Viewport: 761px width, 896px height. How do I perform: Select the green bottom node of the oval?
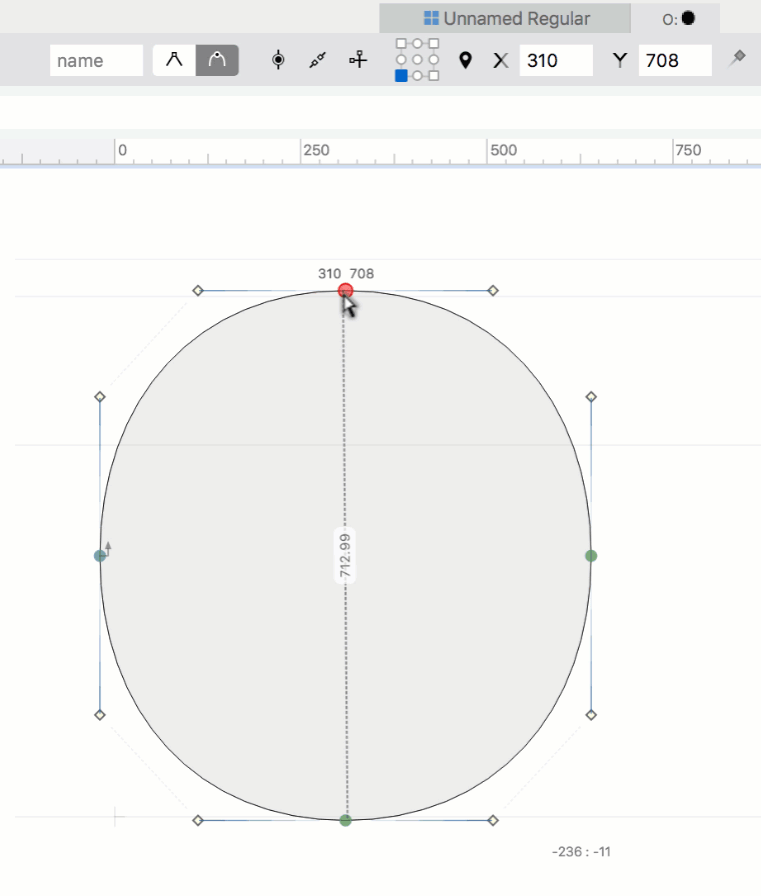(345, 821)
